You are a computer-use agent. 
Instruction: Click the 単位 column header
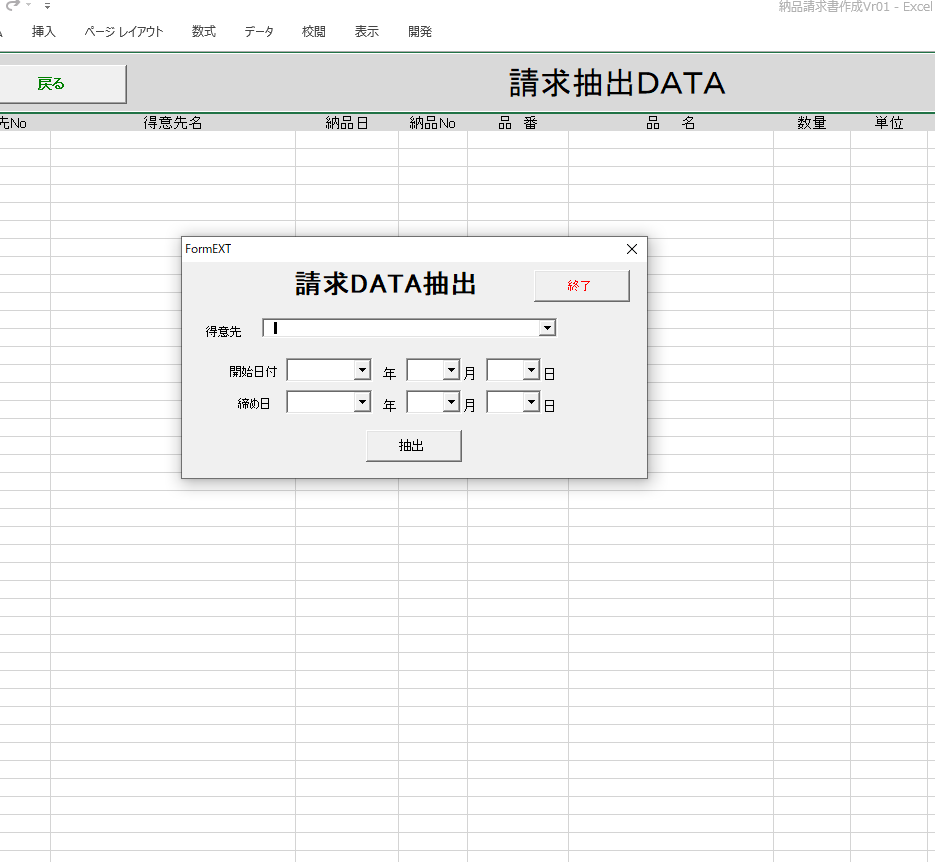pos(889,123)
